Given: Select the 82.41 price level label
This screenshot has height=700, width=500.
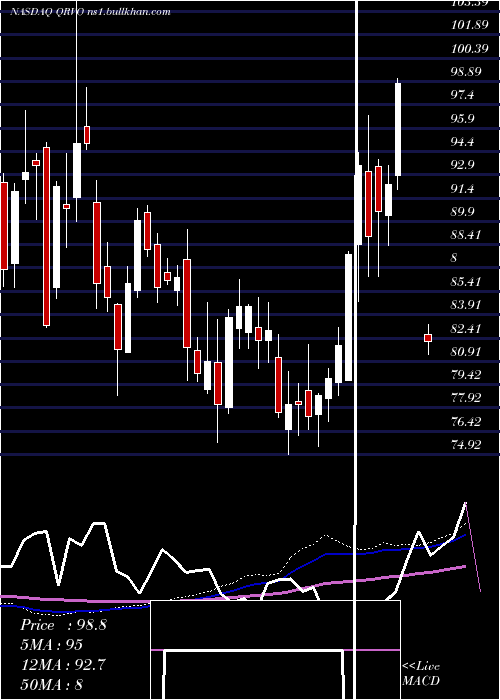Looking at the screenshot, I should tap(467, 329).
